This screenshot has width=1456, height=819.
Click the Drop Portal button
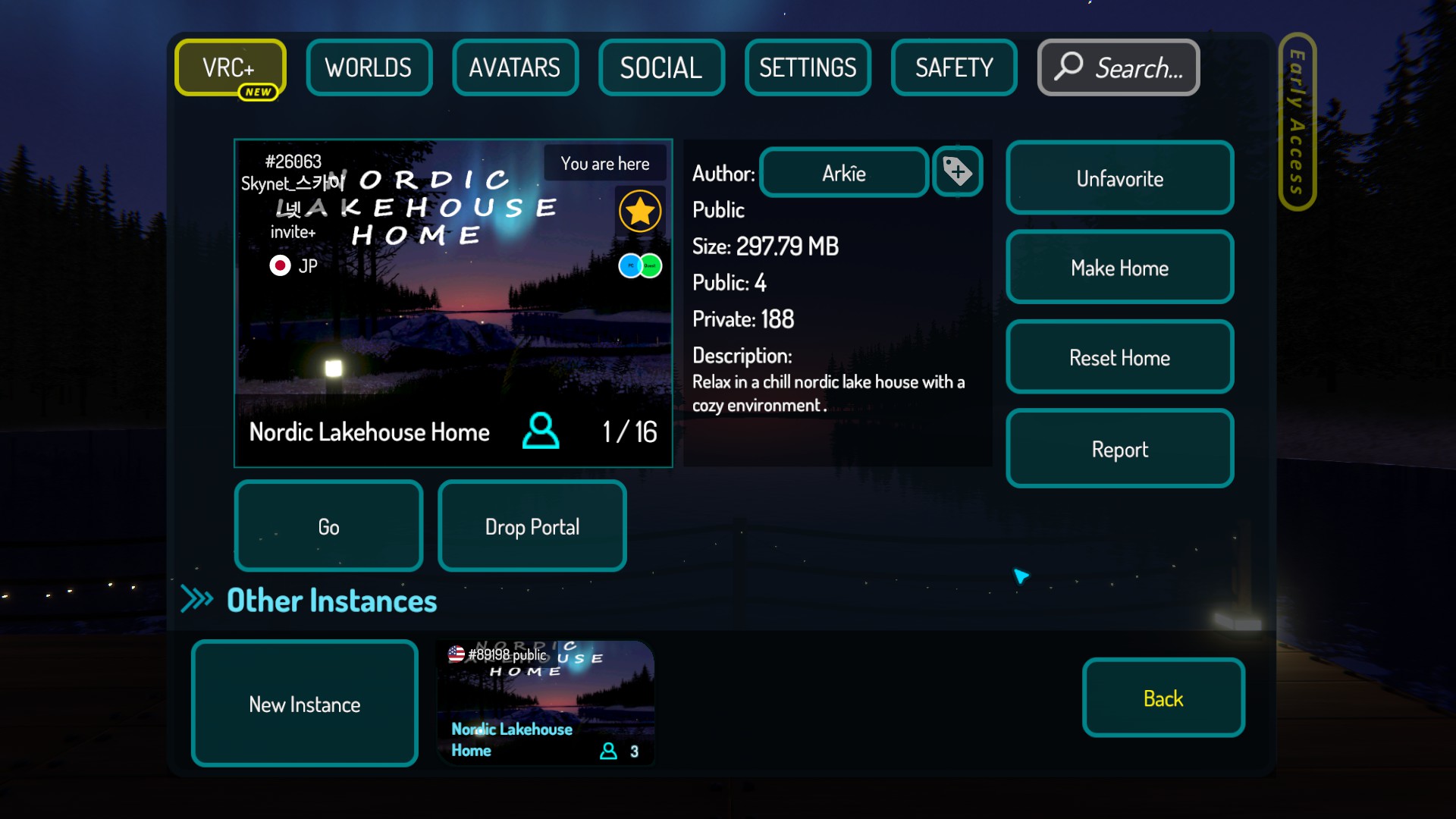pyautogui.click(x=532, y=526)
